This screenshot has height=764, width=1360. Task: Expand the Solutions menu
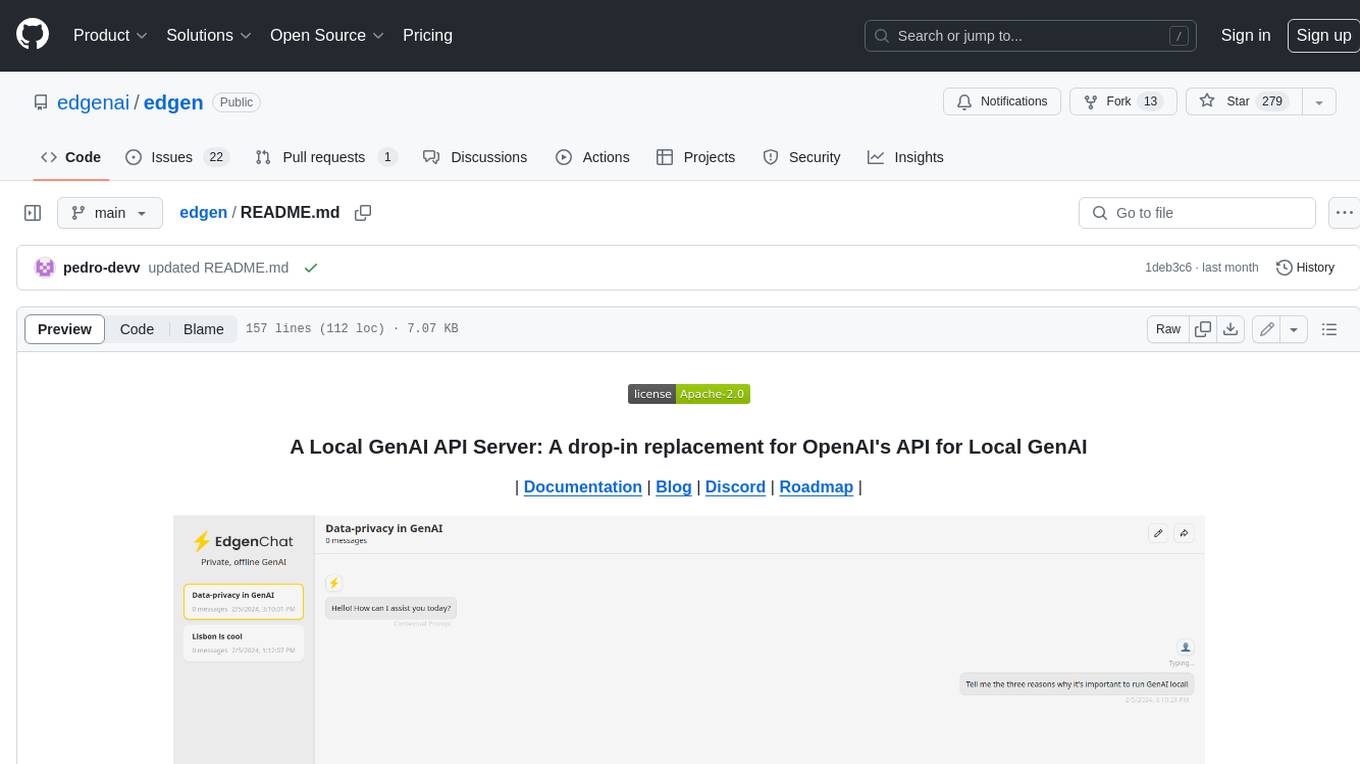[x=209, y=35]
